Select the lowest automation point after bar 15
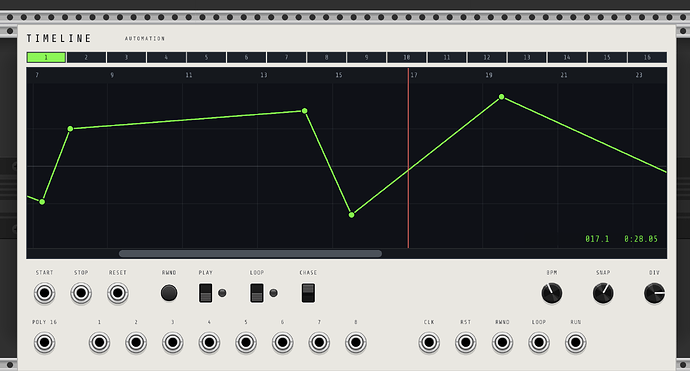Image resolution: width=690 pixels, height=371 pixels. (x=351, y=215)
